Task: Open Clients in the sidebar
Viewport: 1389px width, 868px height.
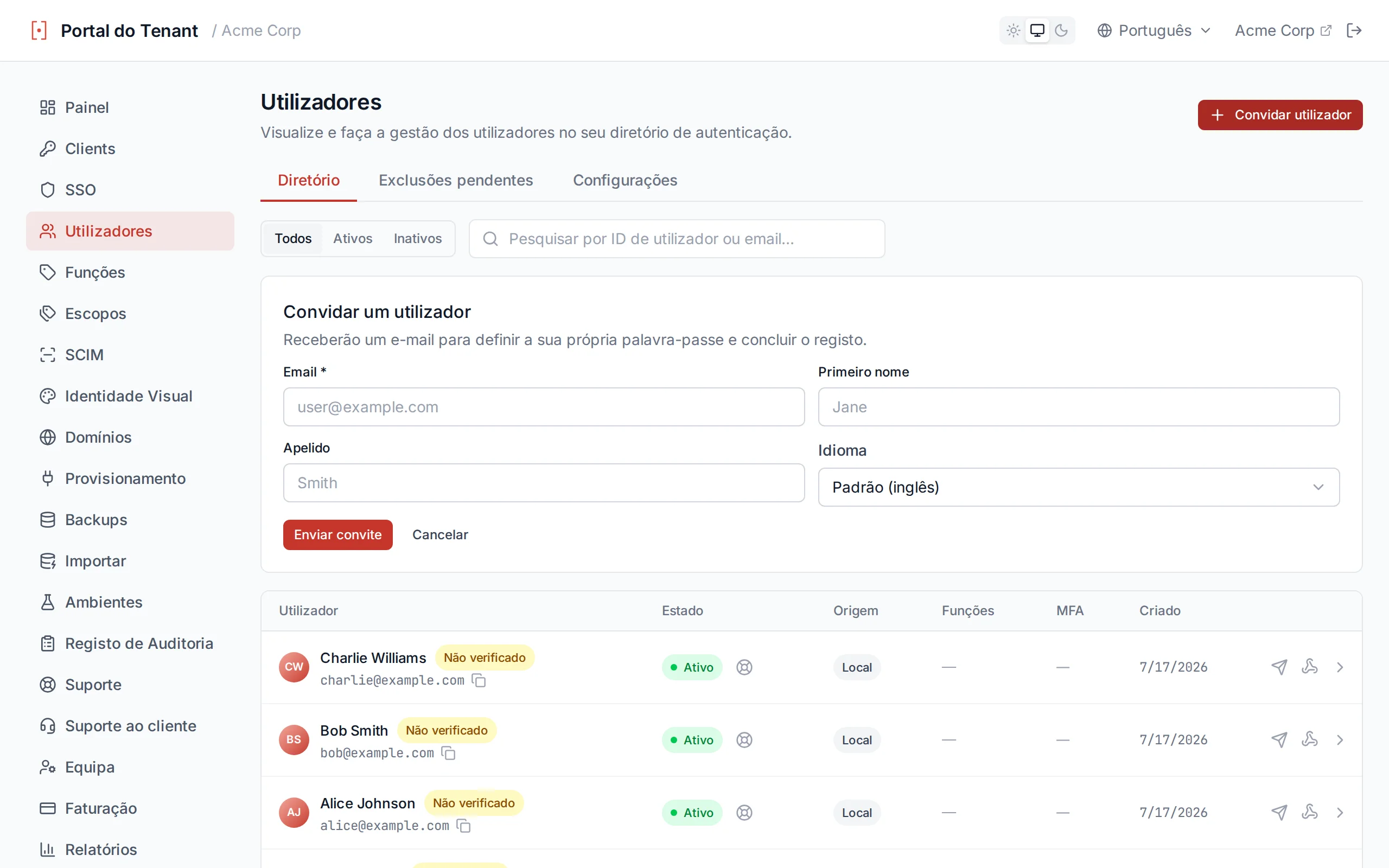Action: pos(130,149)
